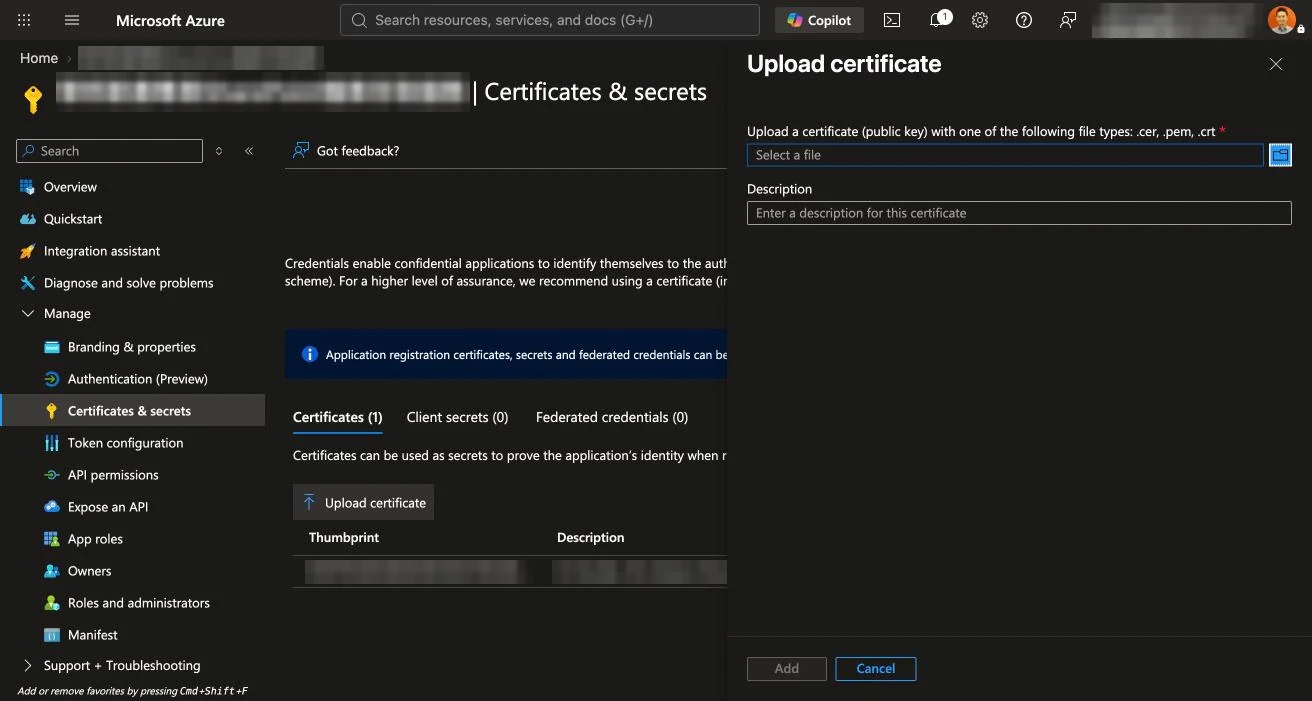Cancel the Upload certificate panel
The image size is (1312, 701).
[x=876, y=669]
